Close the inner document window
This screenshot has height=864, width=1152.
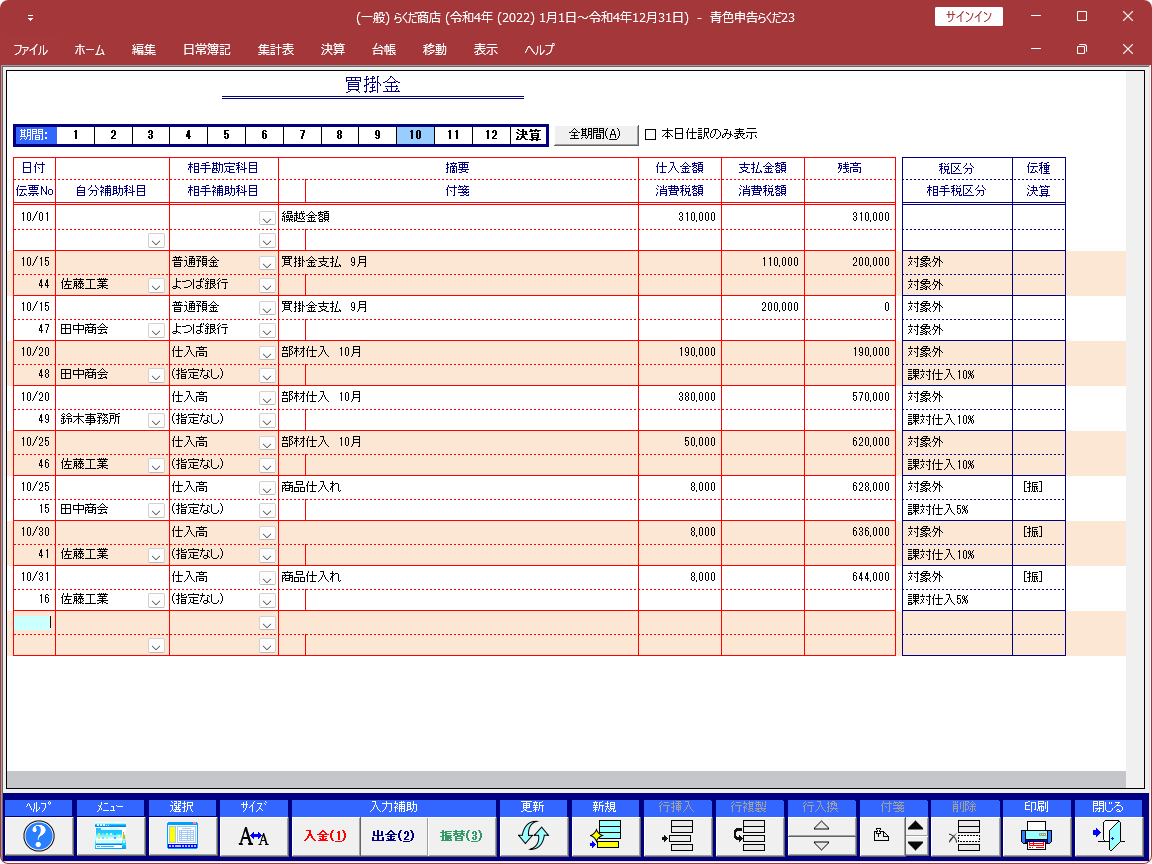1128,49
